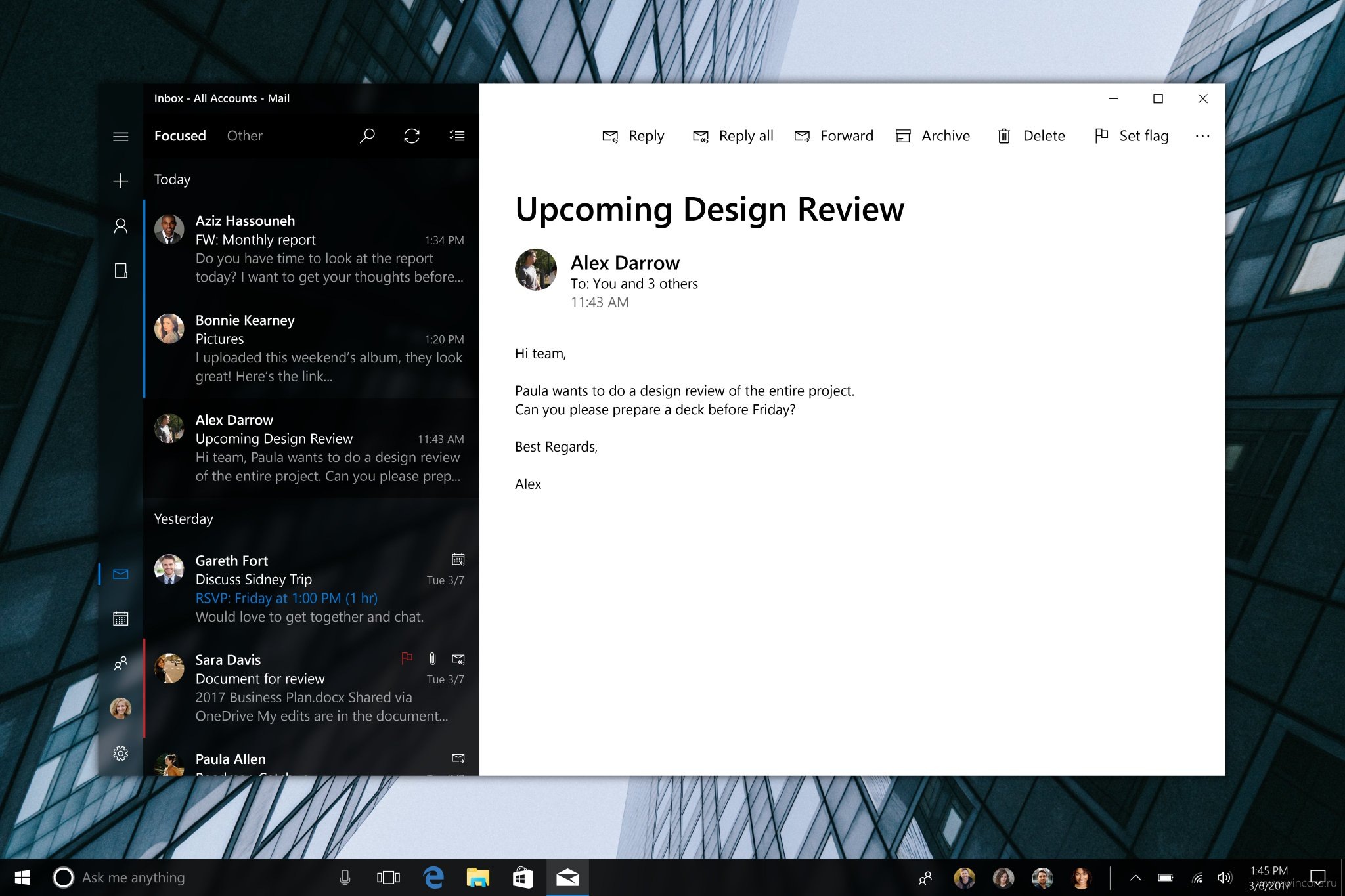Image resolution: width=1345 pixels, height=896 pixels.
Task: Set flag on the open message
Action: coord(1132,136)
